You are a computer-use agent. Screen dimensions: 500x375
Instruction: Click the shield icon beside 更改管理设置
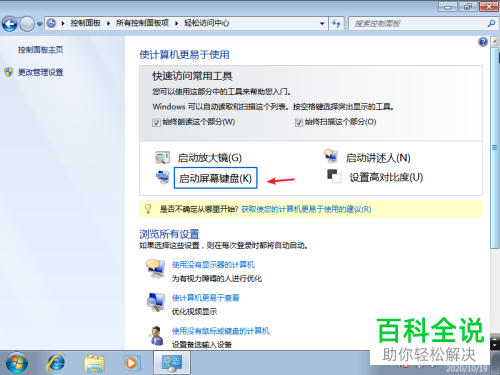pyautogui.click(x=9, y=72)
